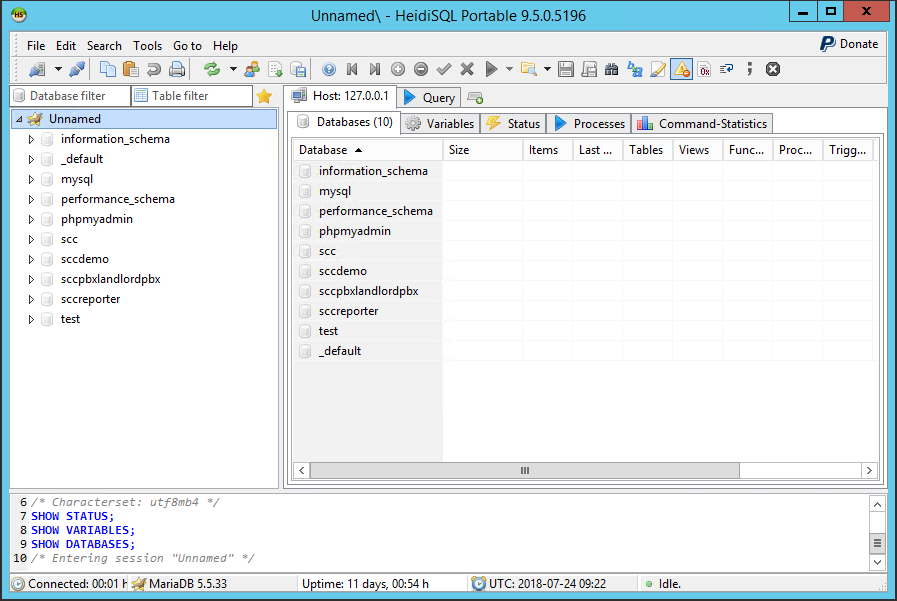This screenshot has width=897, height=601.
Task: Click the horizontal scrollbar right arrow
Action: click(870, 471)
